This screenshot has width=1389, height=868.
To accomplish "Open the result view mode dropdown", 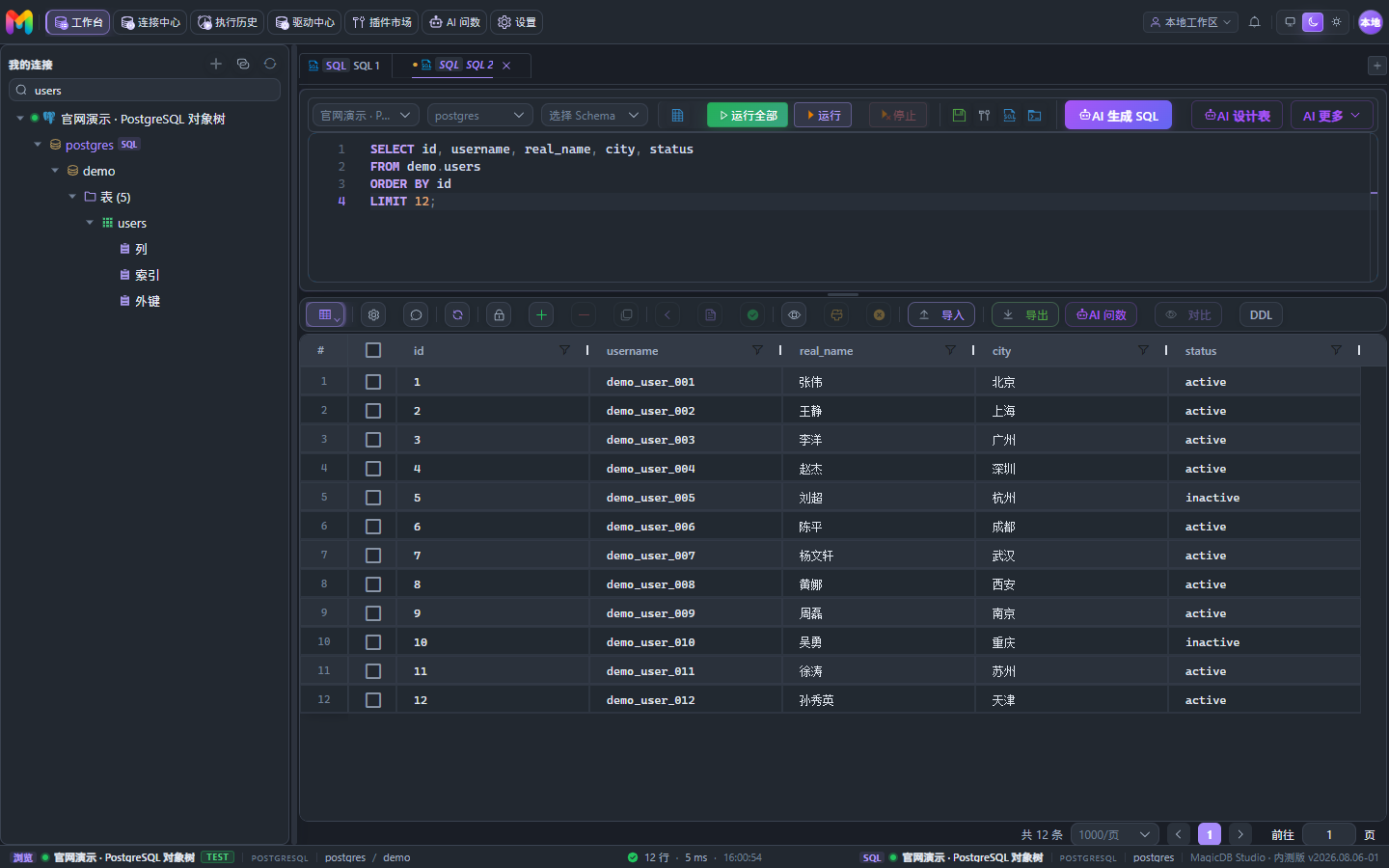I will pyautogui.click(x=325, y=314).
